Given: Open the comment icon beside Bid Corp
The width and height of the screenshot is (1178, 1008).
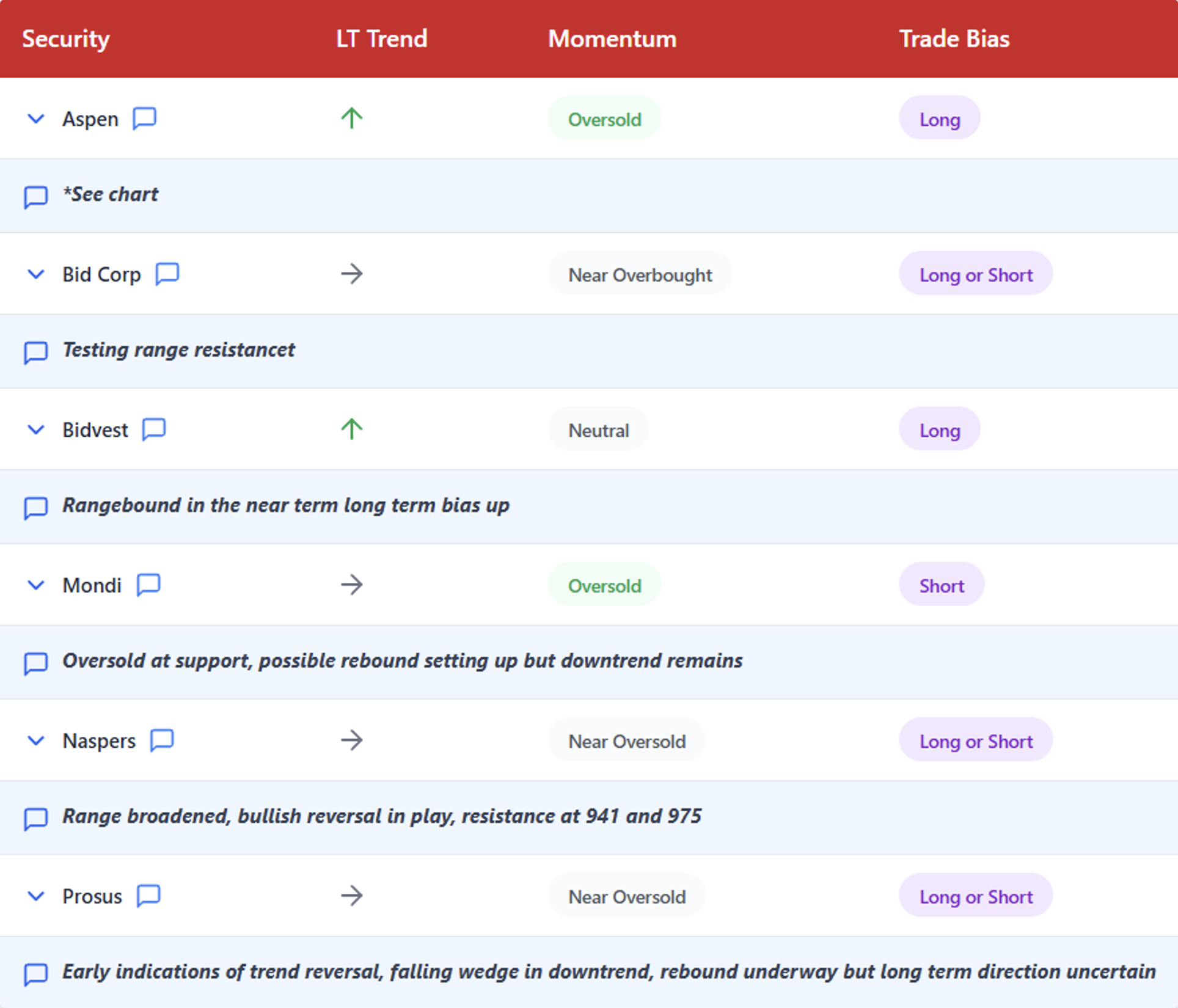Looking at the screenshot, I should (167, 274).
